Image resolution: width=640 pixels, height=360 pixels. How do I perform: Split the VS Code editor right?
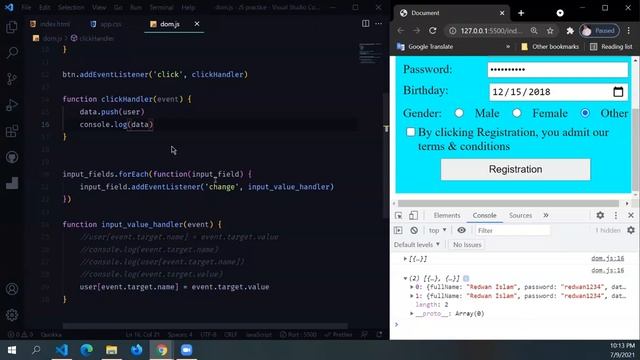[x=366, y=24]
